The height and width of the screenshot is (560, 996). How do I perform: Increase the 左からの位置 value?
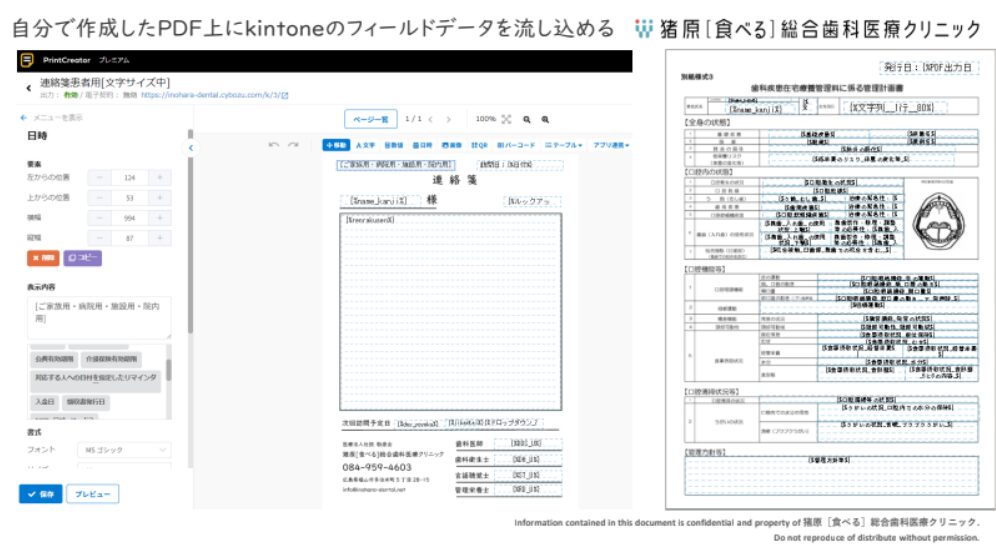pos(159,178)
